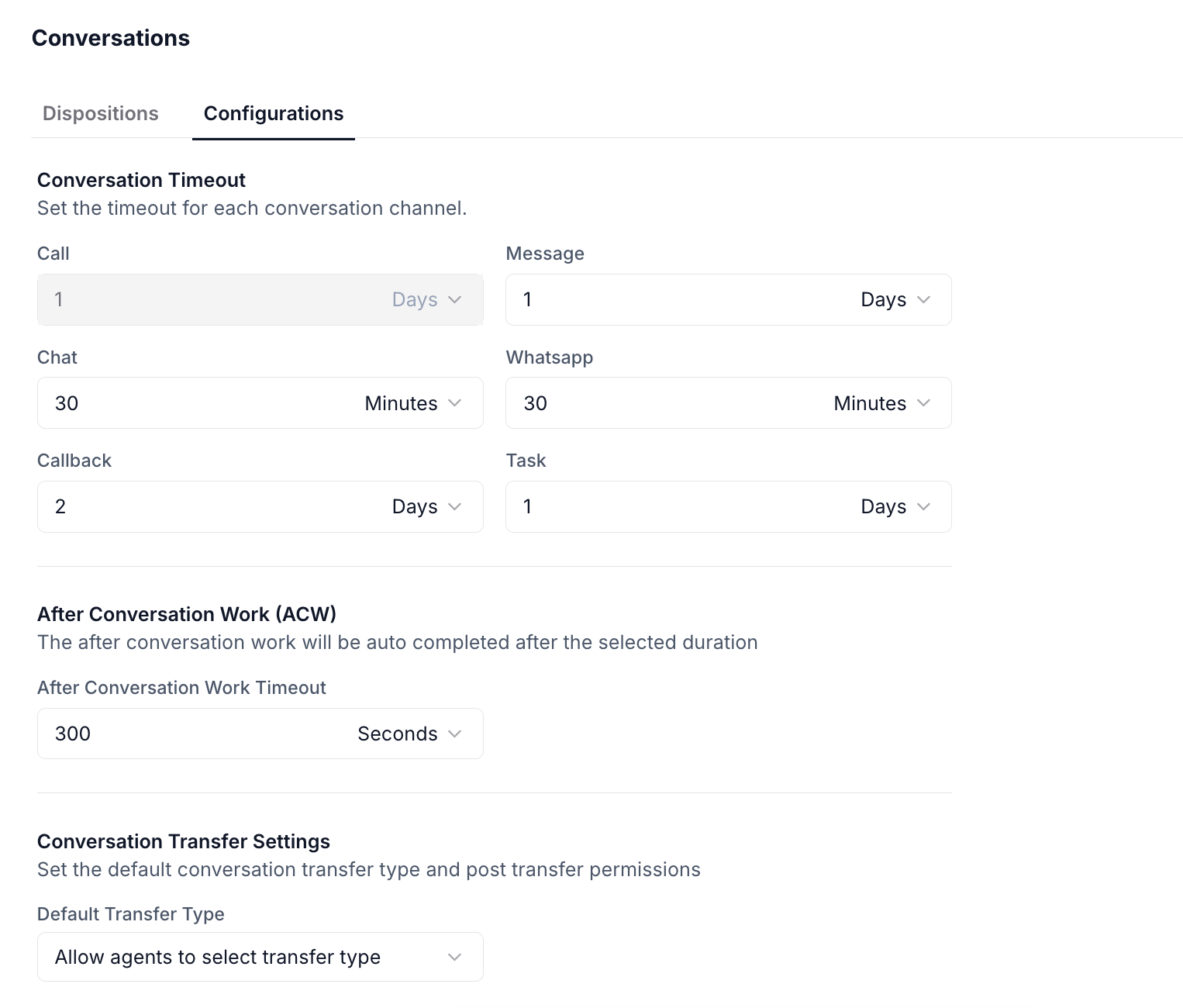The image size is (1183, 1008).
Task: Click the chevron icon beside Seconds
Action: (455, 734)
